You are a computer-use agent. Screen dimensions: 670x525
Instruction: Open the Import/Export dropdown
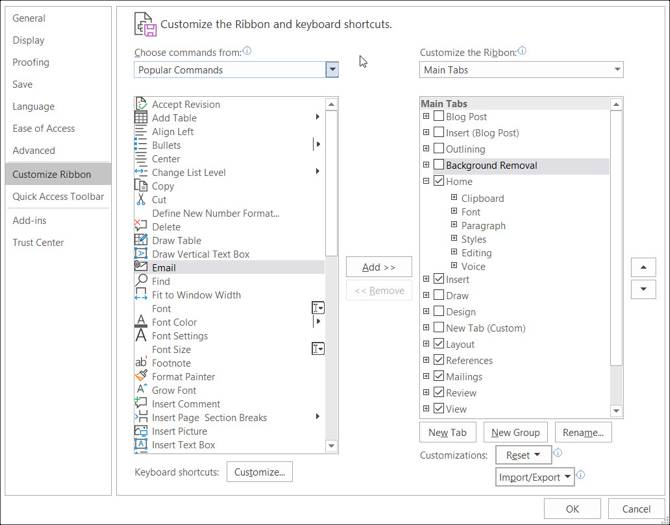[535, 477]
